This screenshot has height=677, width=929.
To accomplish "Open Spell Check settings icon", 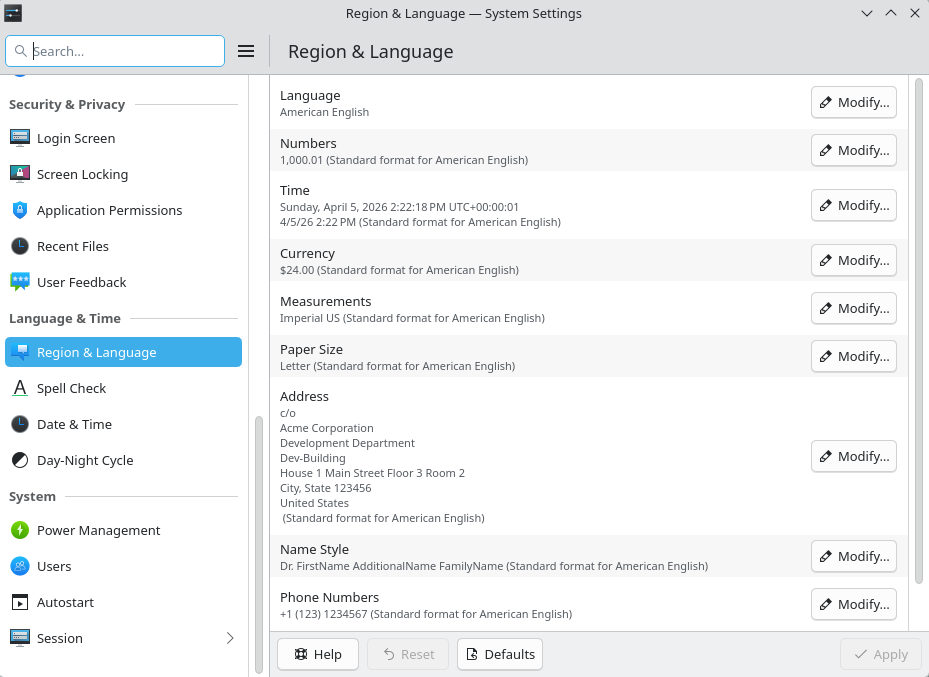I will point(20,388).
